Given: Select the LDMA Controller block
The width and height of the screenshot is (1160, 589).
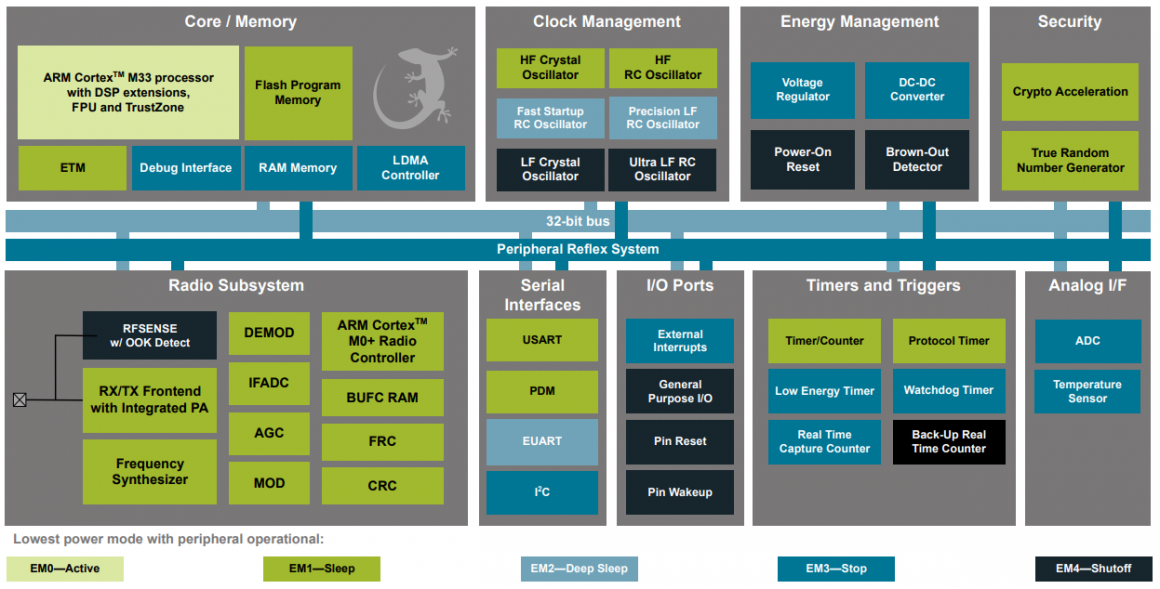Looking at the screenshot, I should tap(410, 168).
